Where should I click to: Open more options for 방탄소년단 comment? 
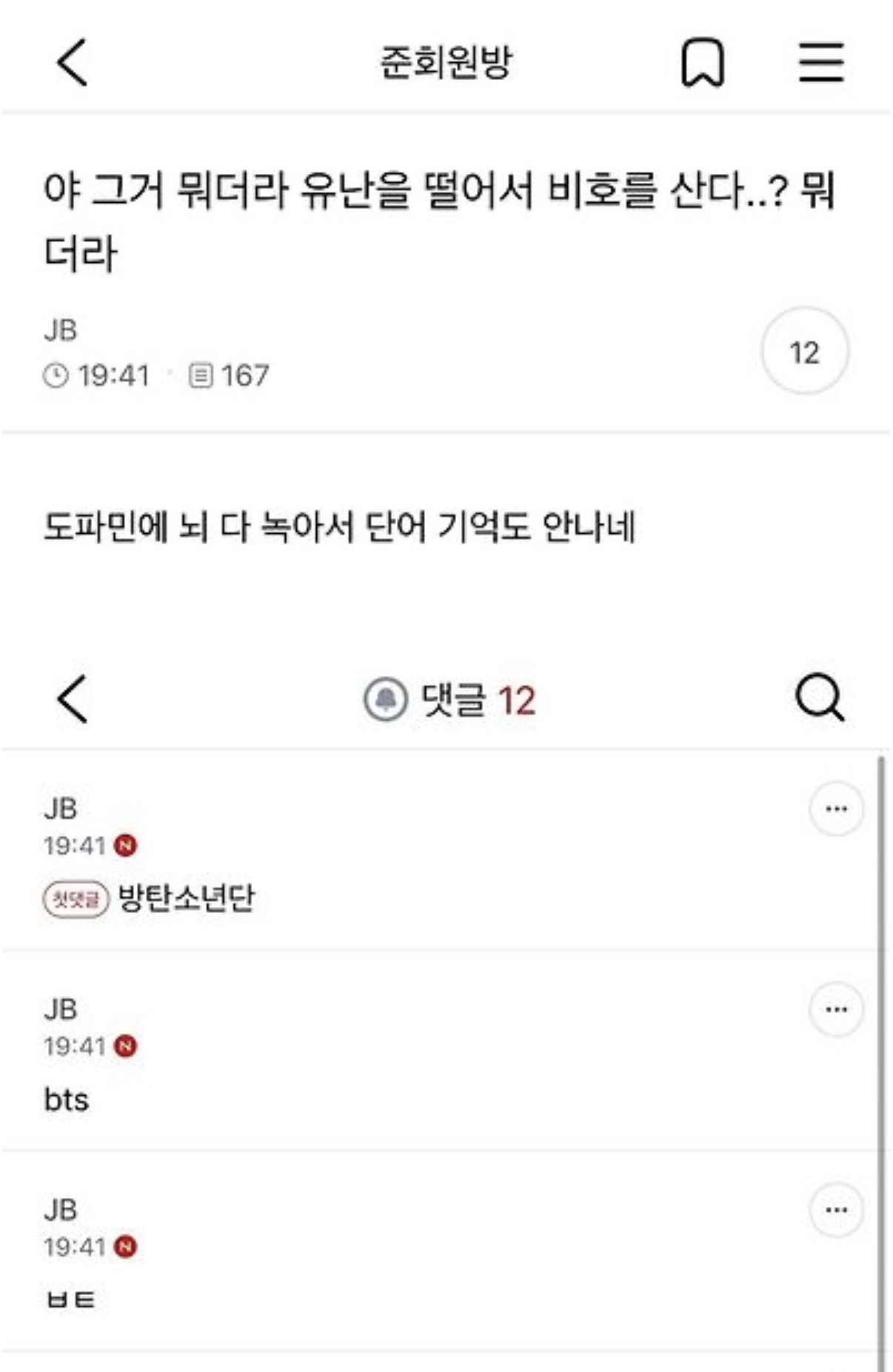pos(836,809)
